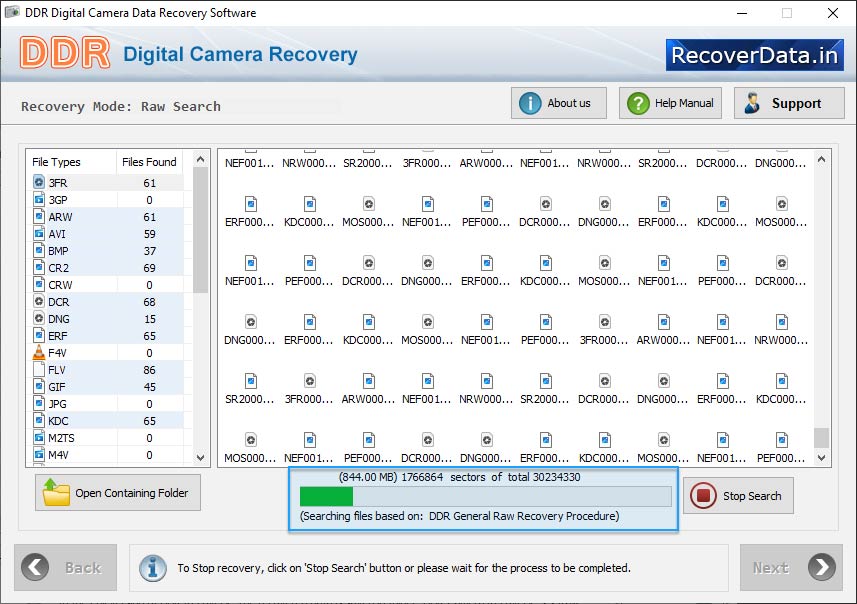Click 'DDR General Raw Recovery Procedure' text
Image resolution: width=857 pixels, height=604 pixels.
point(523,515)
